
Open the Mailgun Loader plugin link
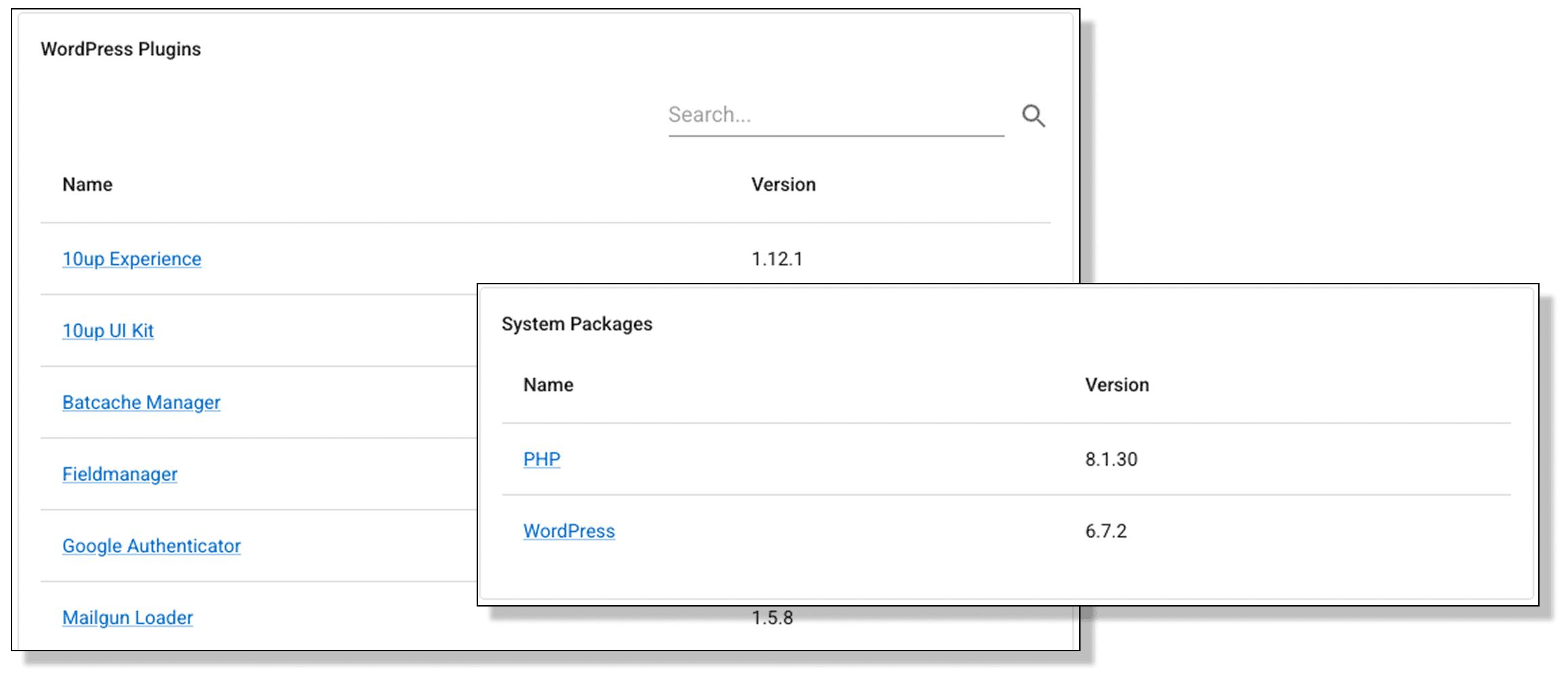(x=127, y=617)
